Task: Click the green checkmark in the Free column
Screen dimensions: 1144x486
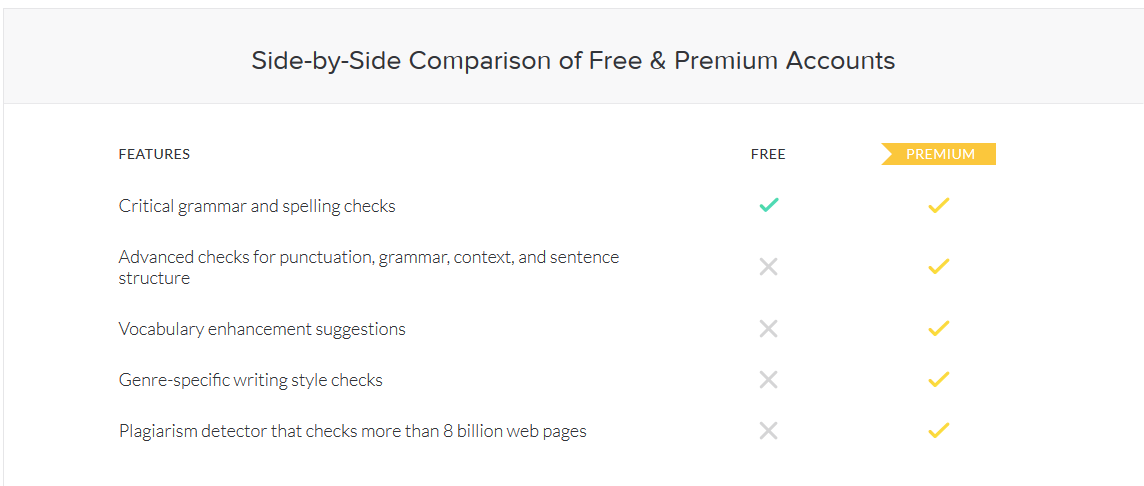Action: coord(768,205)
